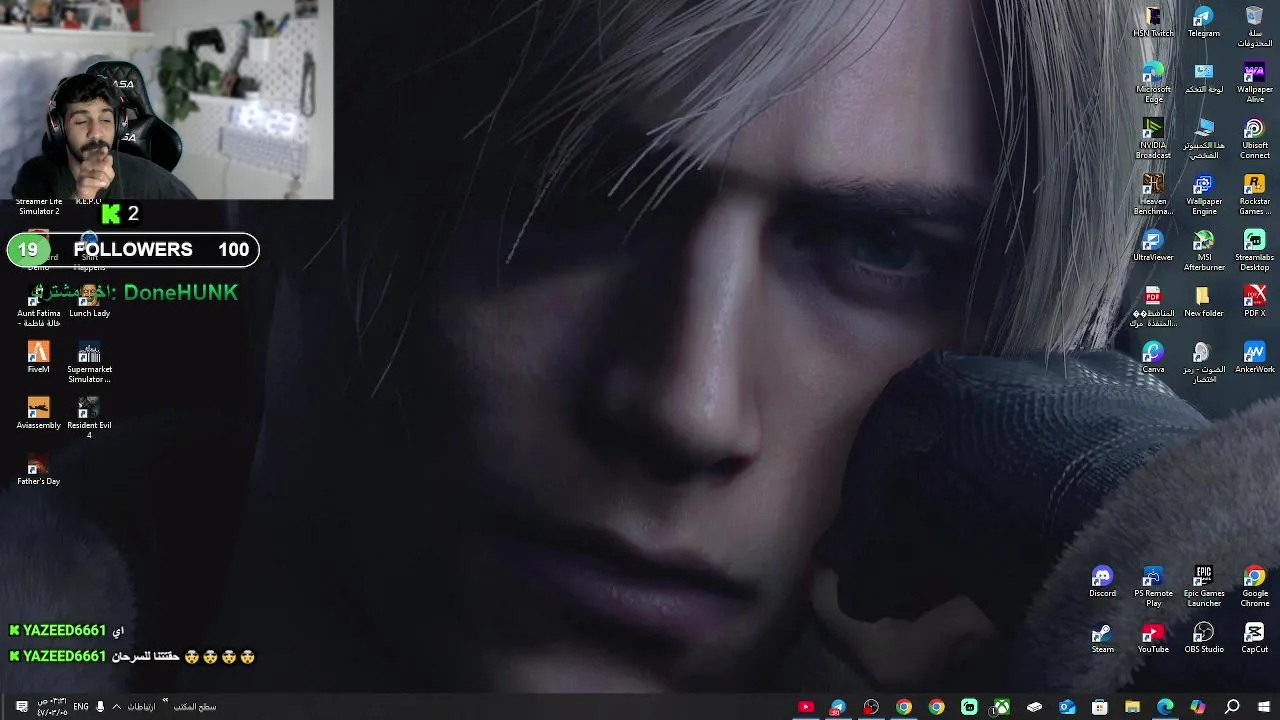Screen dimensions: 1280x720
Task: Open the Father's Day desktop shortcut
Action: tap(38, 470)
